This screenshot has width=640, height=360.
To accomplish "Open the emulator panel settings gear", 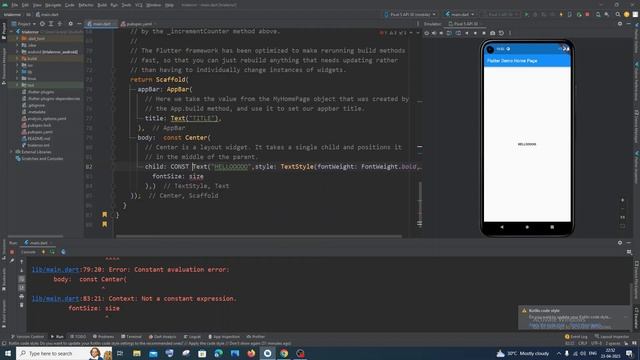I will click(620, 24).
